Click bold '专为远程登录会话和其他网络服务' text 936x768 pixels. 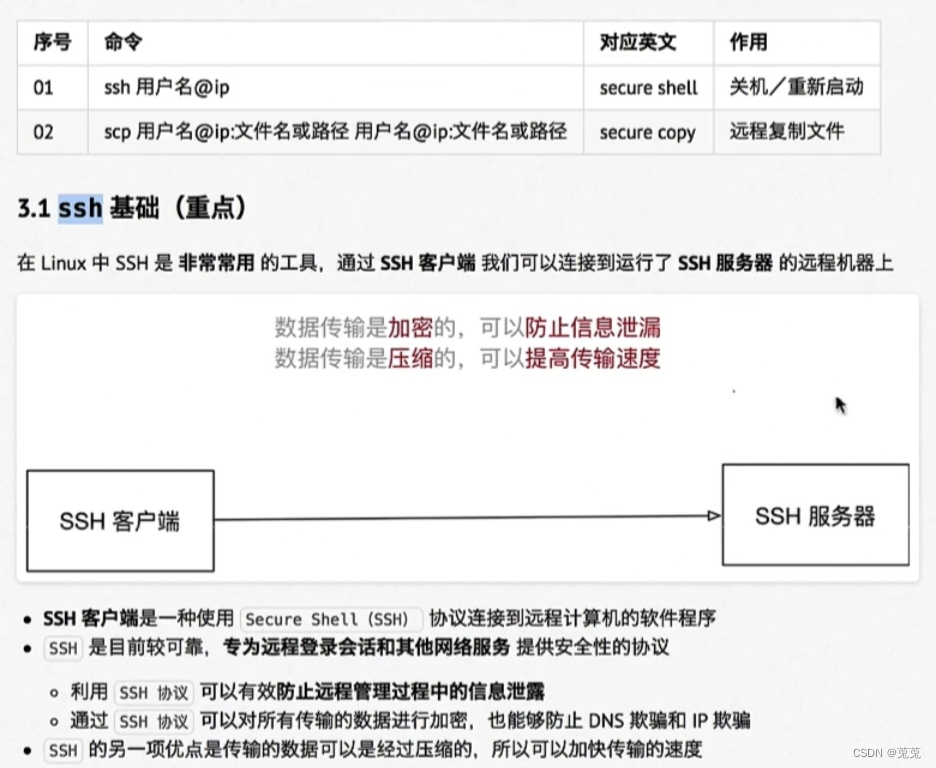tap(367, 647)
